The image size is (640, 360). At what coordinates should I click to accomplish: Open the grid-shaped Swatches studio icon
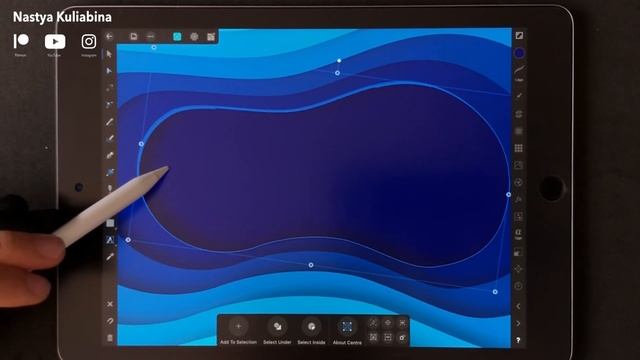tap(518, 148)
